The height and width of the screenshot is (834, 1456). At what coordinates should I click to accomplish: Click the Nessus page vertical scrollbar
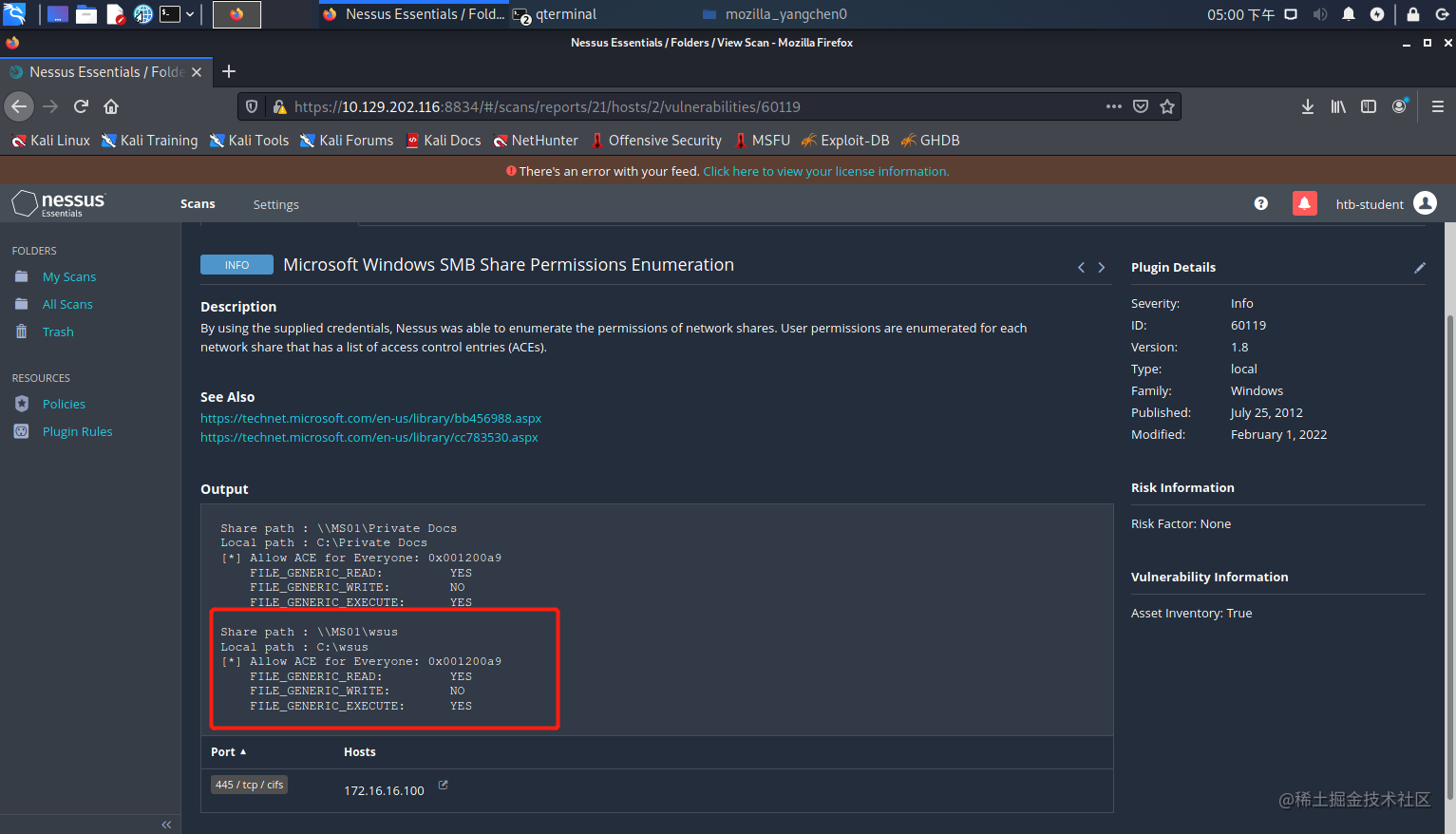pyautogui.click(x=1450, y=556)
